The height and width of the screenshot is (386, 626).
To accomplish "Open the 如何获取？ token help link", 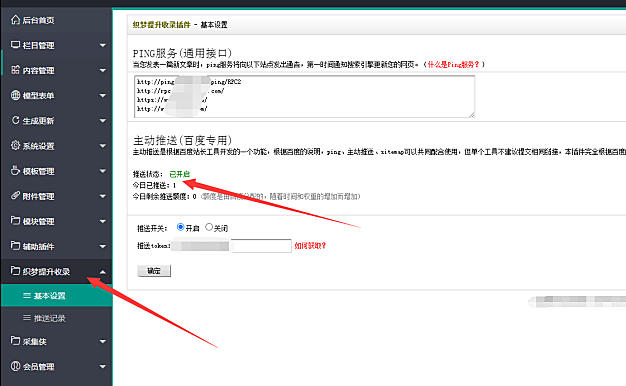I will 310,245.
